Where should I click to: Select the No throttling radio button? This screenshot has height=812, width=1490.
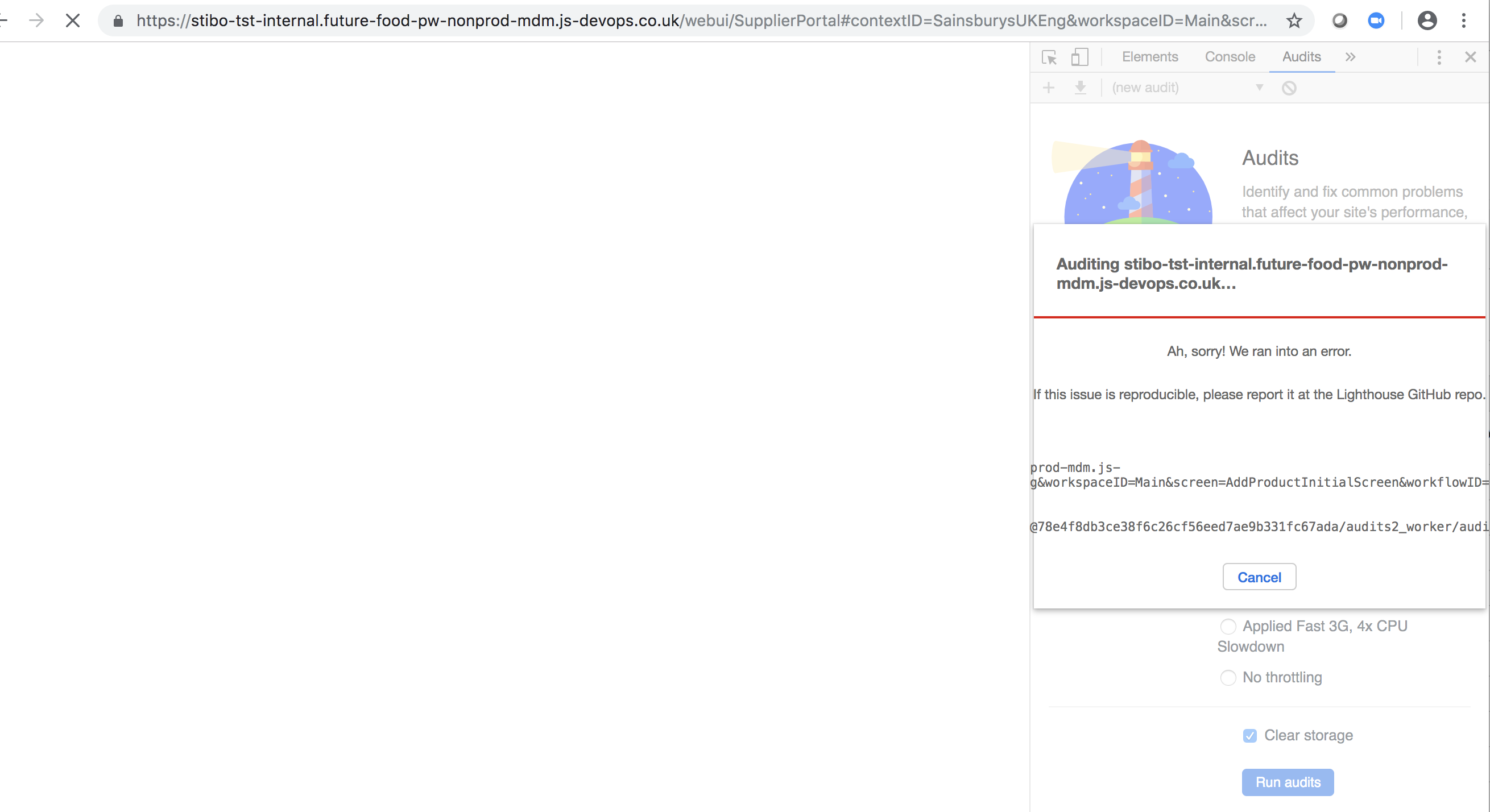tap(1228, 677)
